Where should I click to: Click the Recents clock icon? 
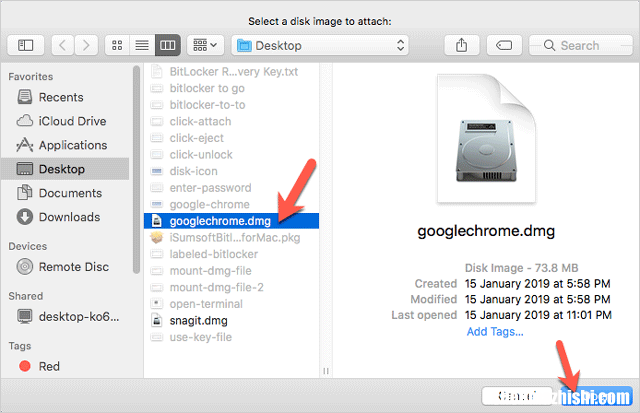pyautogui.click(x=24, y=97)
